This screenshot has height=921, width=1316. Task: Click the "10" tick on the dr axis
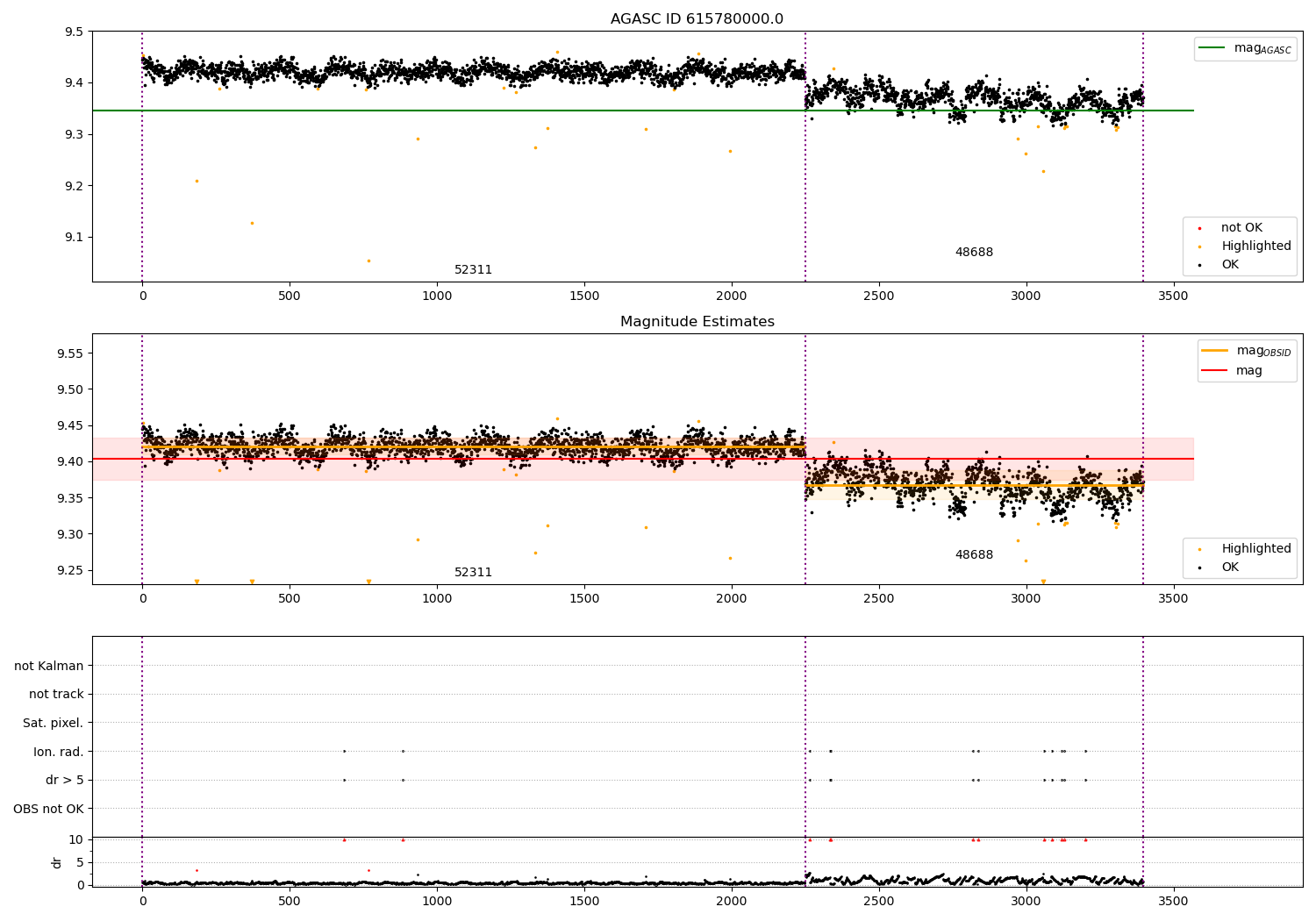click(75, 839)
